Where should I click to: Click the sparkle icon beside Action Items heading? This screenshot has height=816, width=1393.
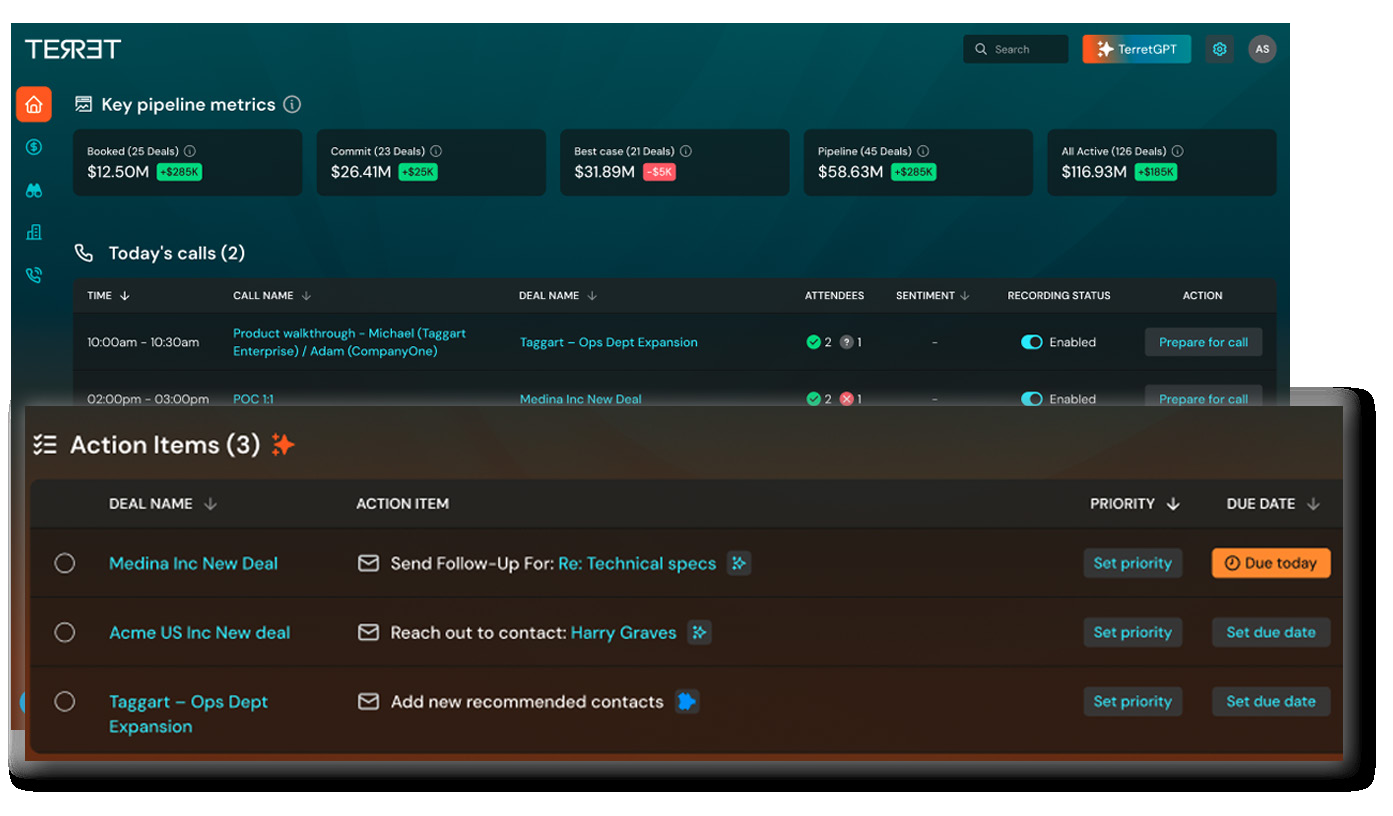(x=283, y=444)
